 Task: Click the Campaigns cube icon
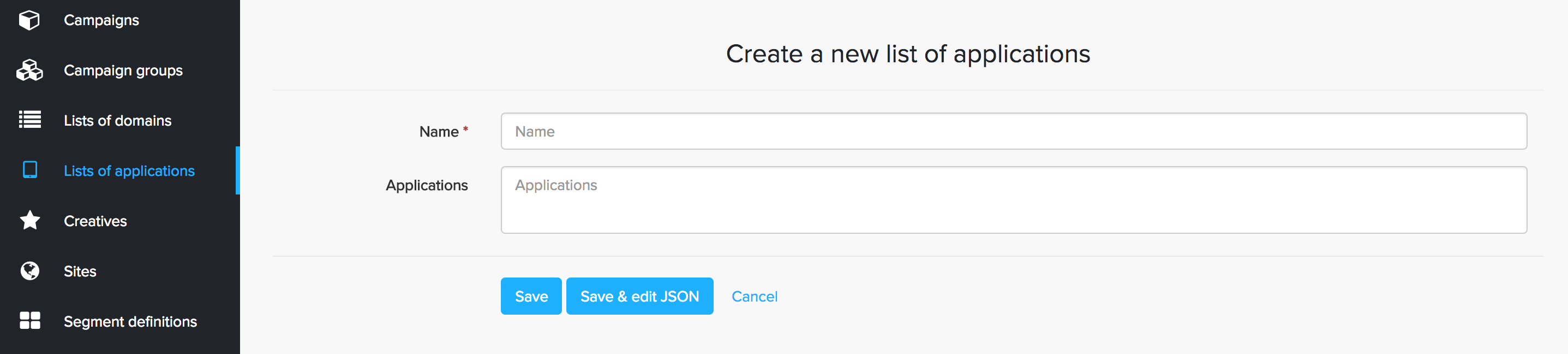click(x=29, y=20)
